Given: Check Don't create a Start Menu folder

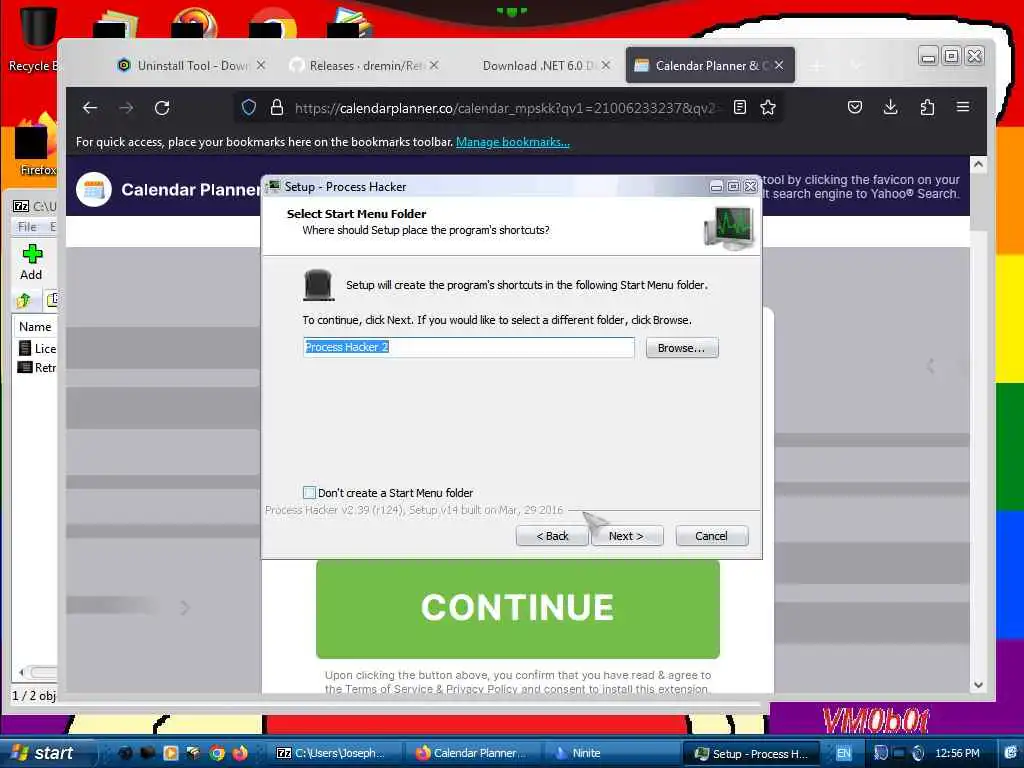Looking at the screenshot, I should 310,492.
